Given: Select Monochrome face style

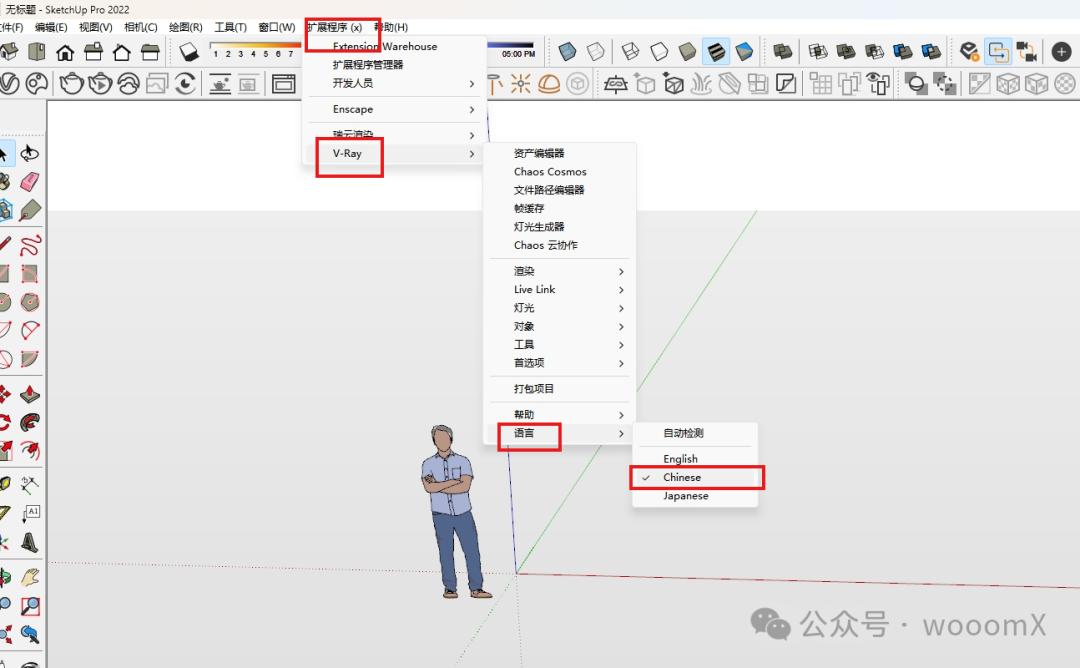Looking at the screenshot, I should pyautogui.click(x=745, y=52).
